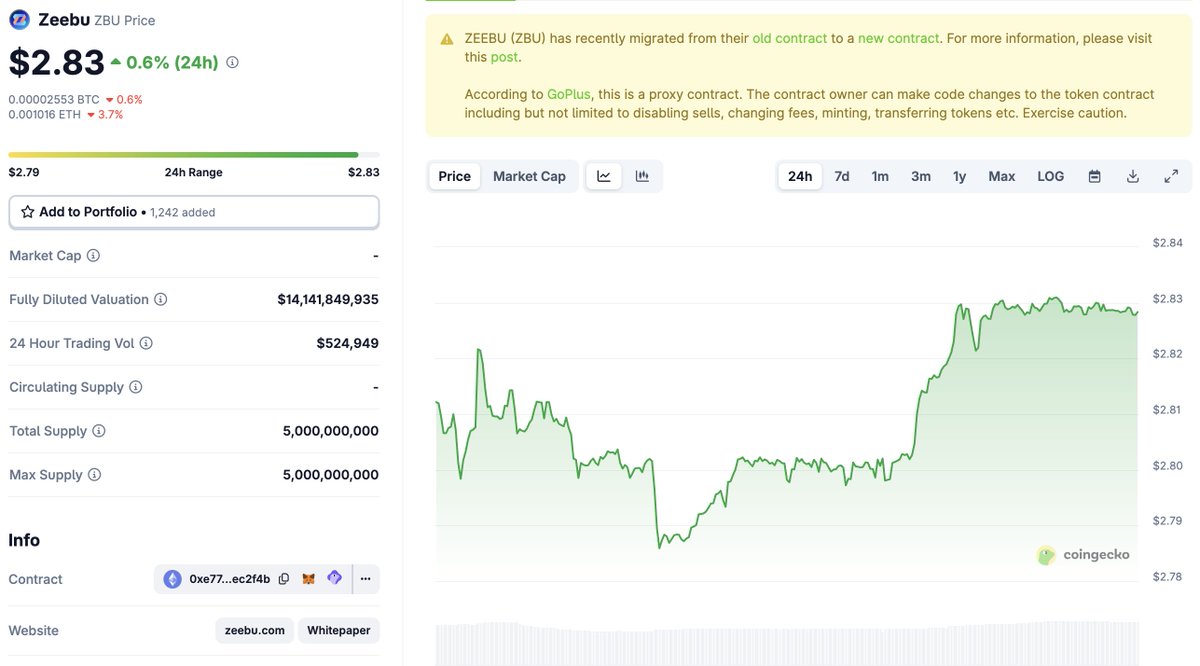Visit the zeebu.com website button
Viewport: 1200px width, 666px height.
click(255, 630)
